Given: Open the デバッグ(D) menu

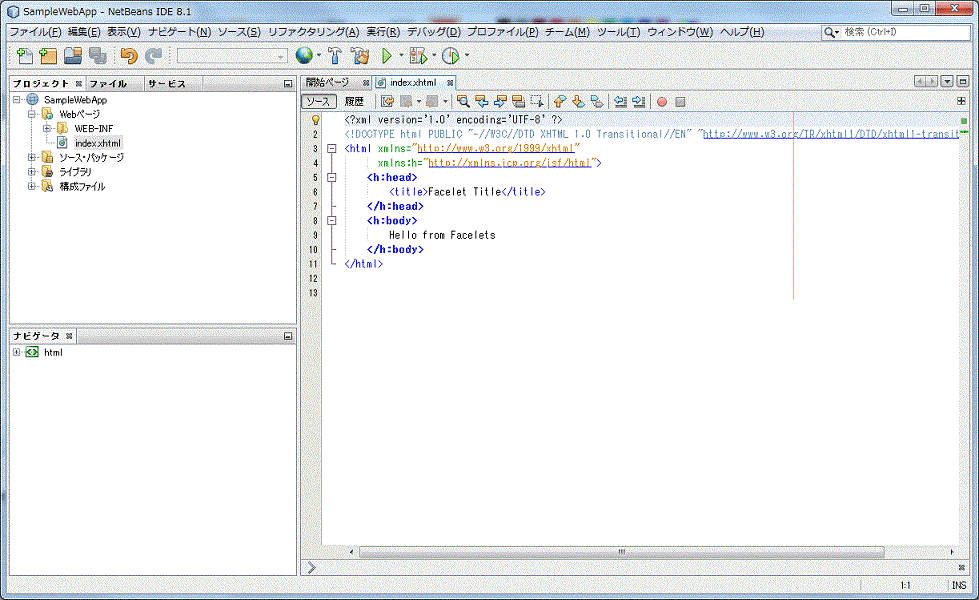Looking at the screenshot, I should 433,32.
